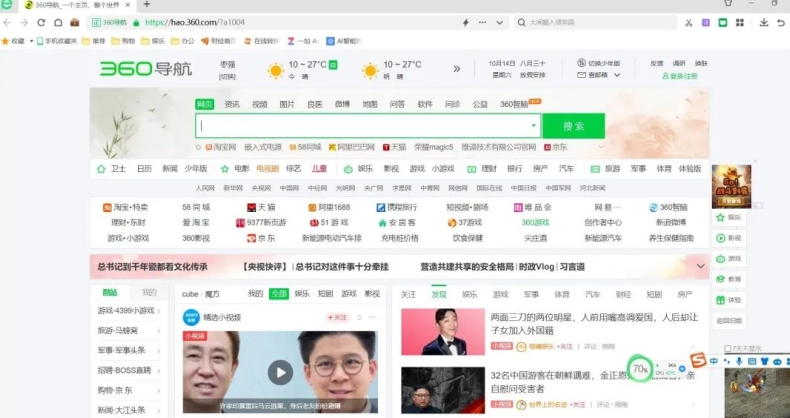This screenshot has height=418, width=790.
Task: Click the address bar URL field
Action: pyautogui.click(x=297, y=23)
